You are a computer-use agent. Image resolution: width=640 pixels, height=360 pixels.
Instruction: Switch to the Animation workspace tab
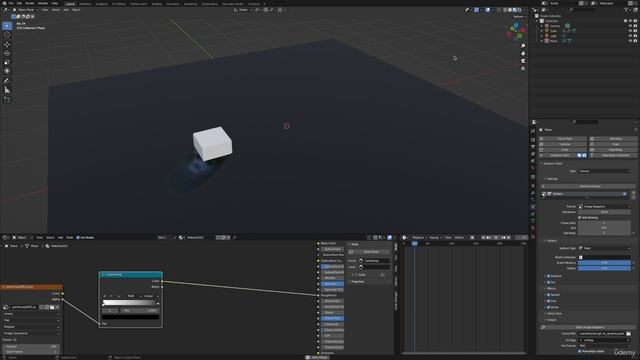(173, 4)
